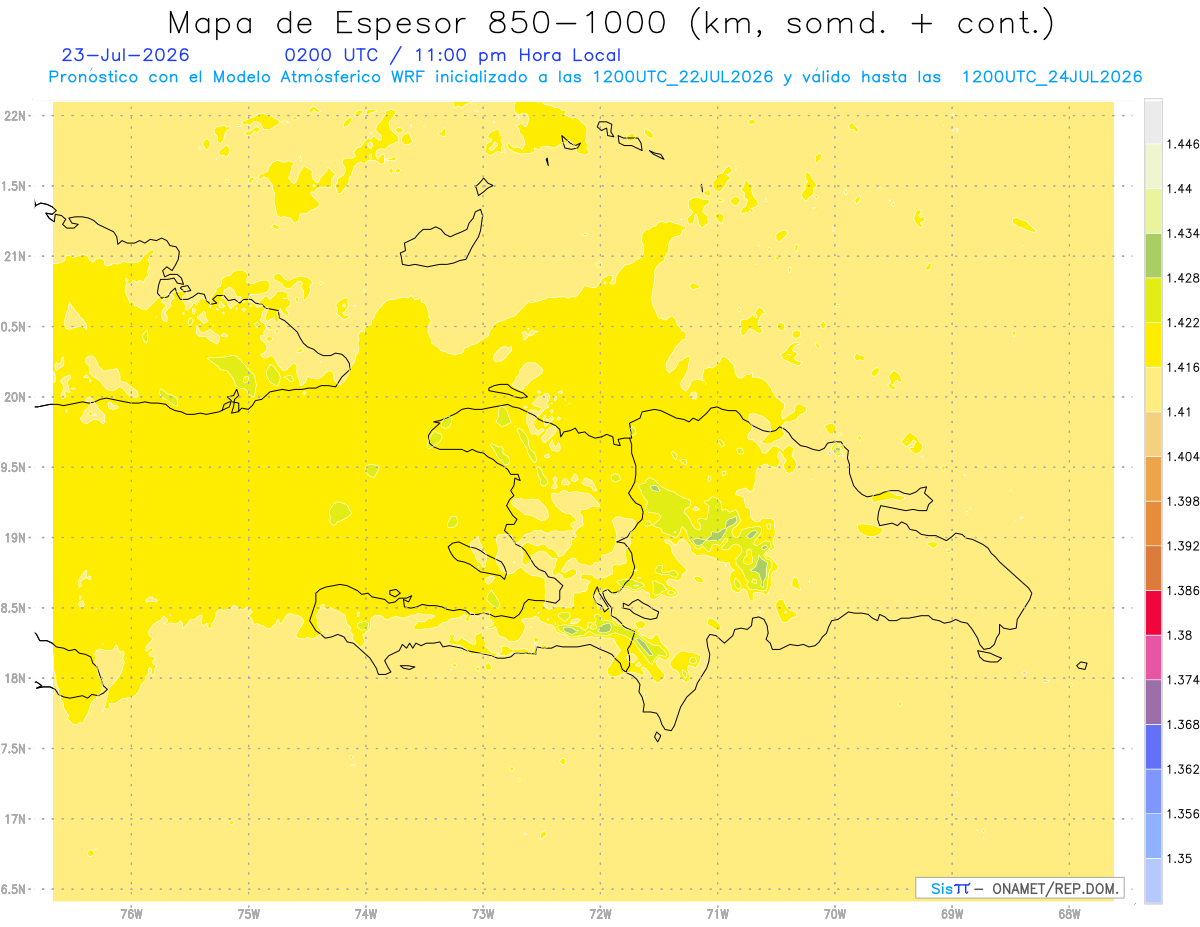This screenshot has width=1200, height=927.
Task: Click the '18N' latitude label
Action: click(16, 679)
